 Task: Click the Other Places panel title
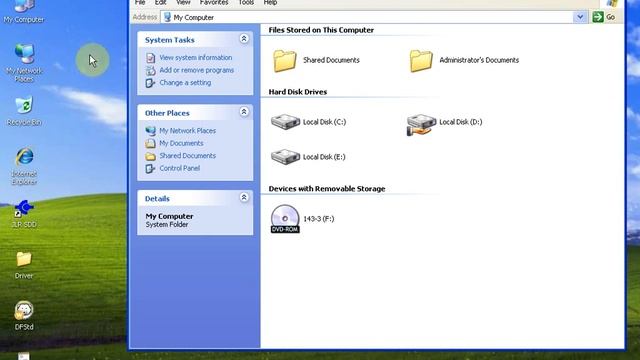click(167, 113)
